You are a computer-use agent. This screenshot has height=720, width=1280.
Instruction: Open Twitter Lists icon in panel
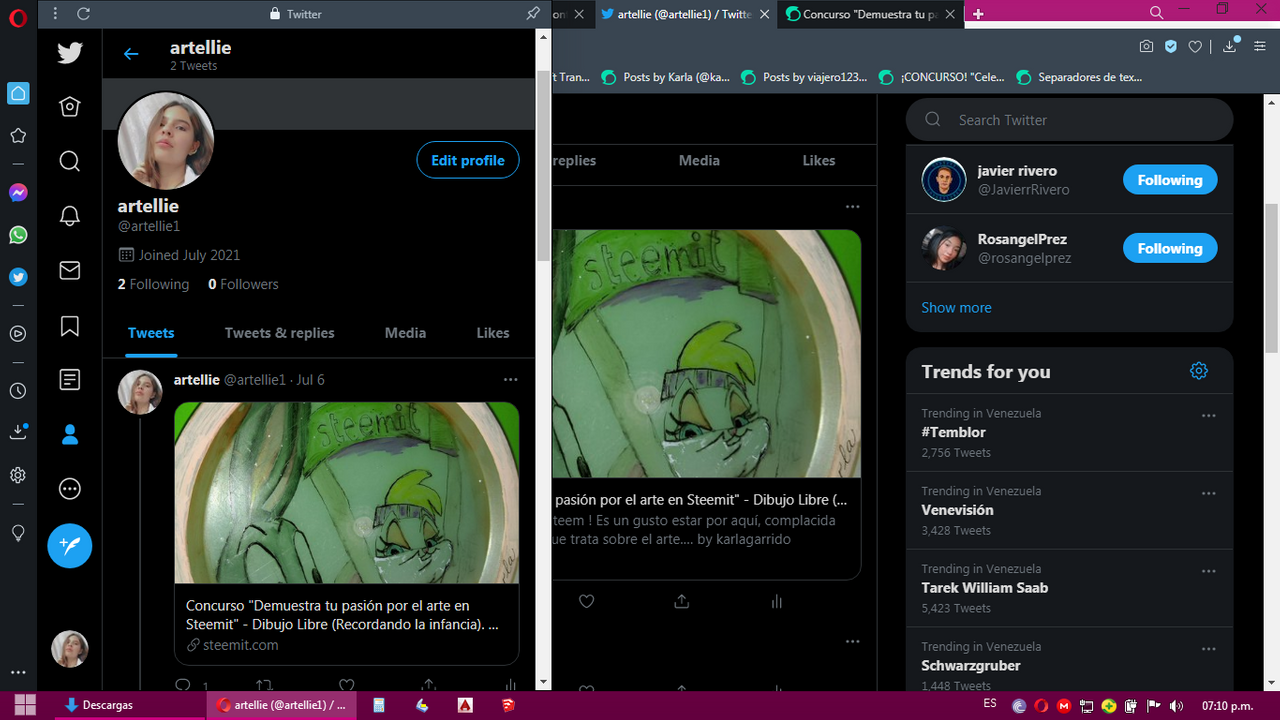tap(70, 380)
